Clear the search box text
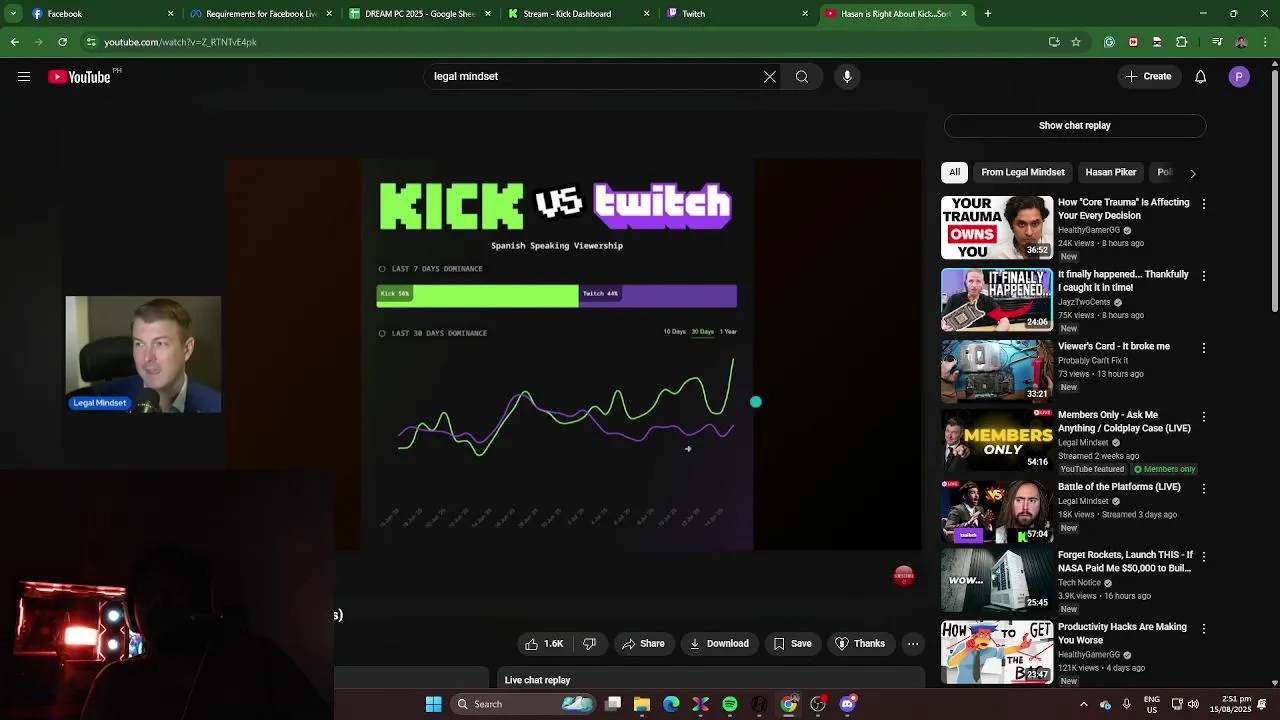Viewport: 1280px width, 720px height. pyautogui.click(x=770, y=77)
